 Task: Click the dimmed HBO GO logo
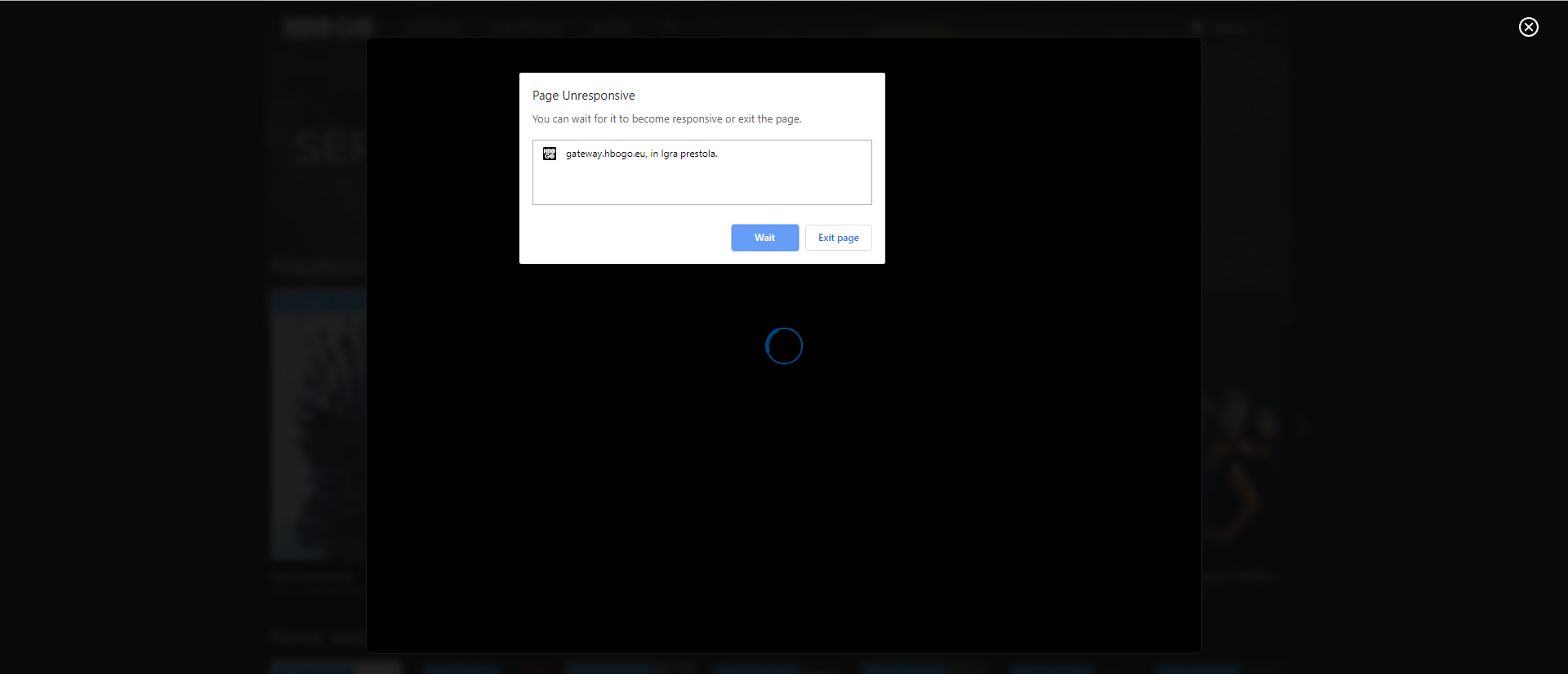tap(328, 27)
